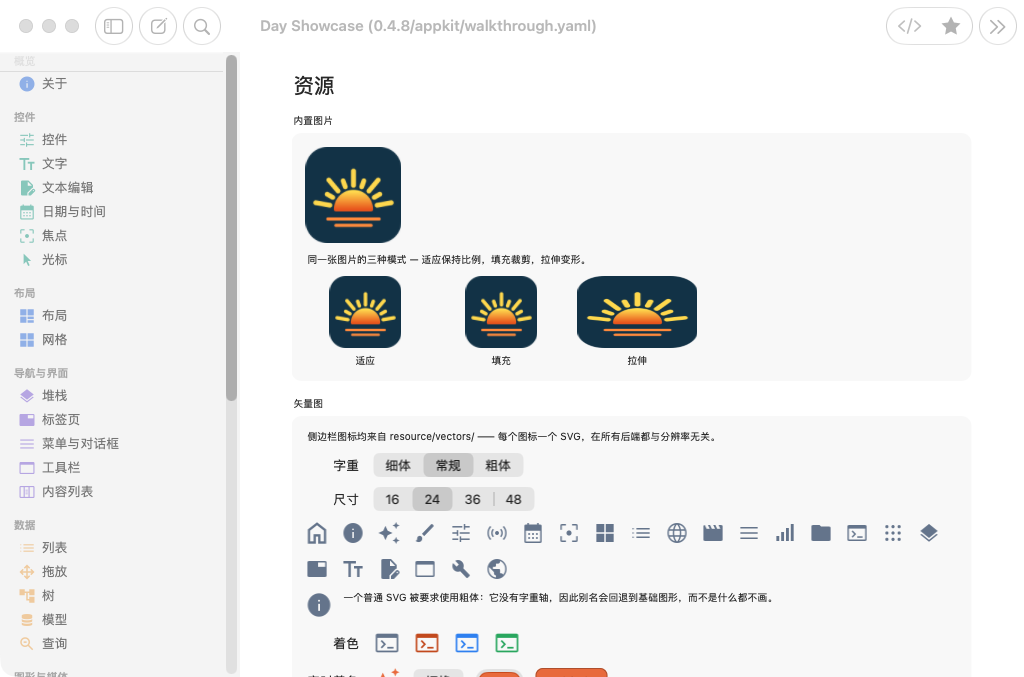The image size is (1024, 677).
Task: Choose icon size 36
Action: (x=473, y=499)
